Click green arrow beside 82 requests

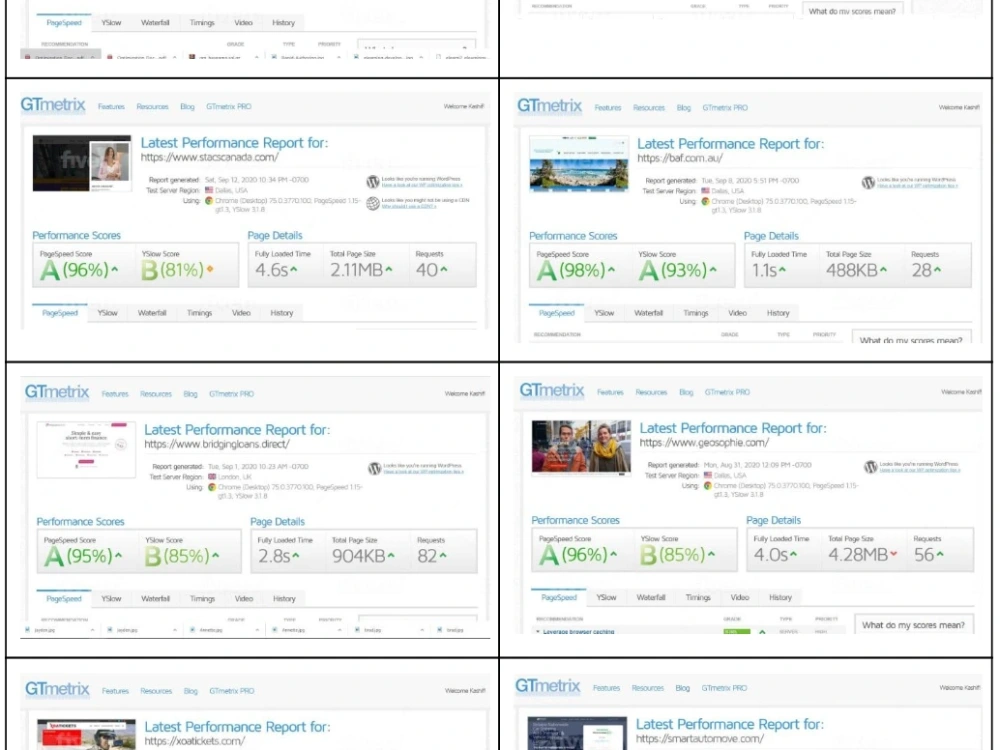point(443,556)
